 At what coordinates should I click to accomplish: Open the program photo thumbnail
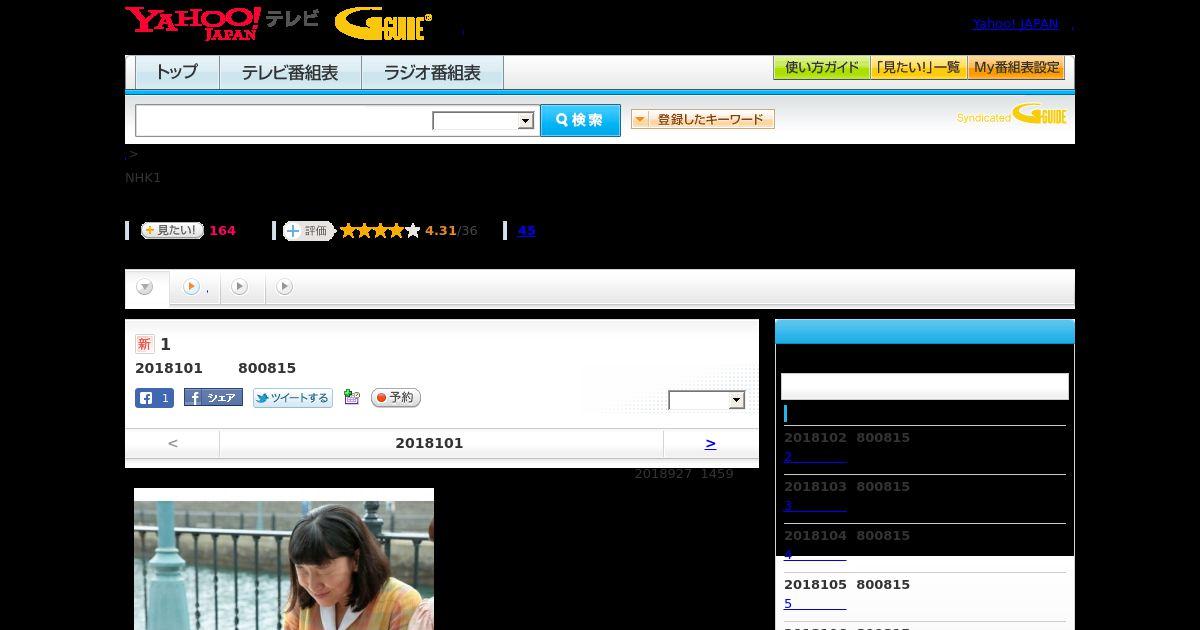pyautogui.click(x=284, y=559)
